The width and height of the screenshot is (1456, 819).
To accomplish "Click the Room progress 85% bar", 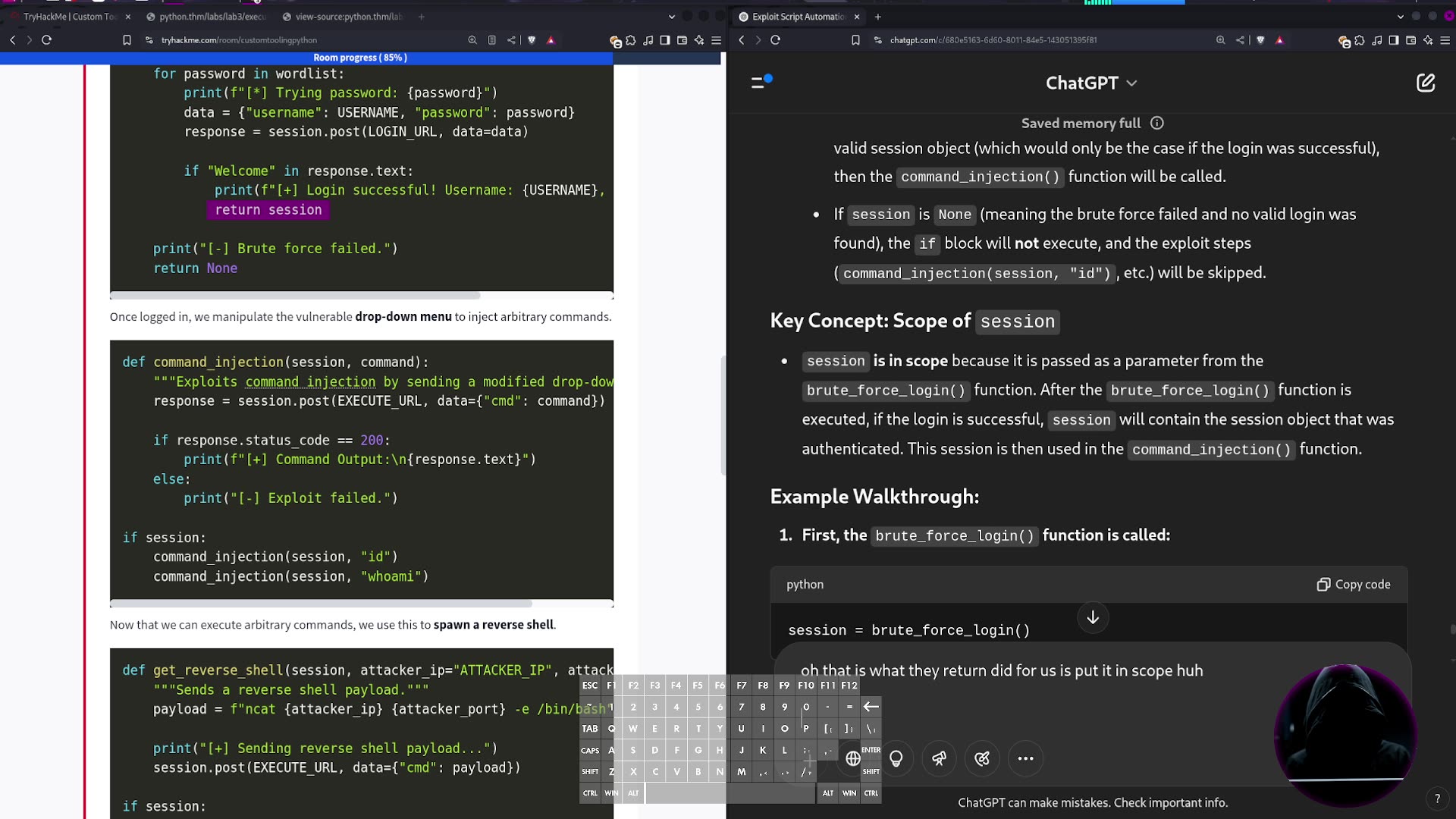I will pyautogui.click(x=360, y=58).
